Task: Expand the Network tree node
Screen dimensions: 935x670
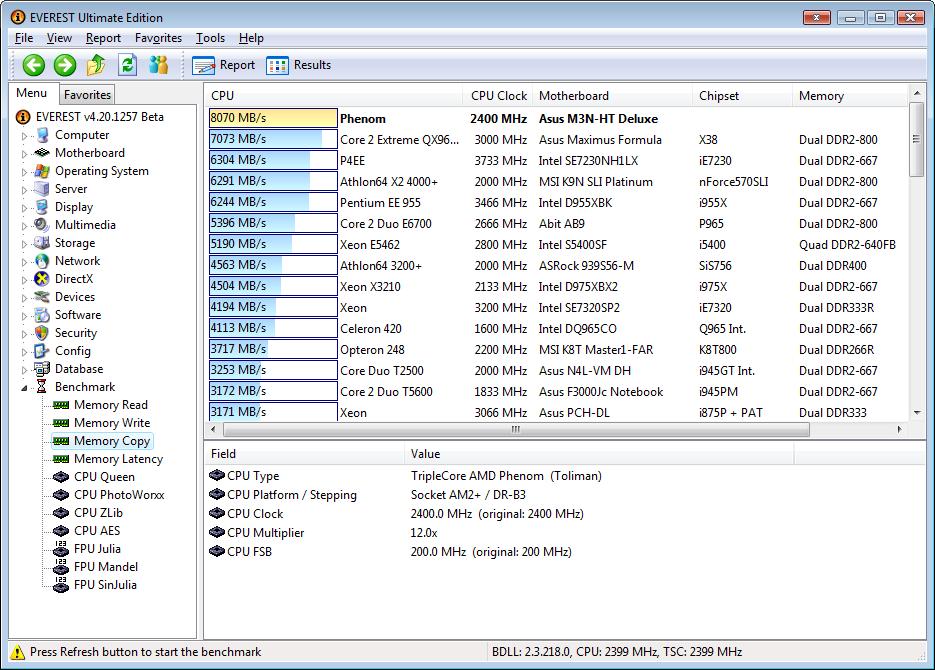Action: tap(24, 262)
